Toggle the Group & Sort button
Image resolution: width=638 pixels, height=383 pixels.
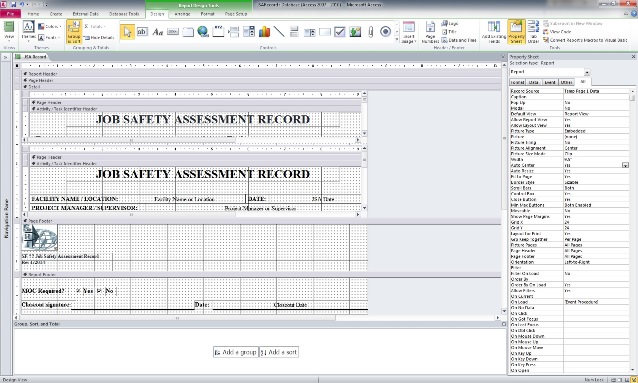pyautogui.click(x=74, y=32)
